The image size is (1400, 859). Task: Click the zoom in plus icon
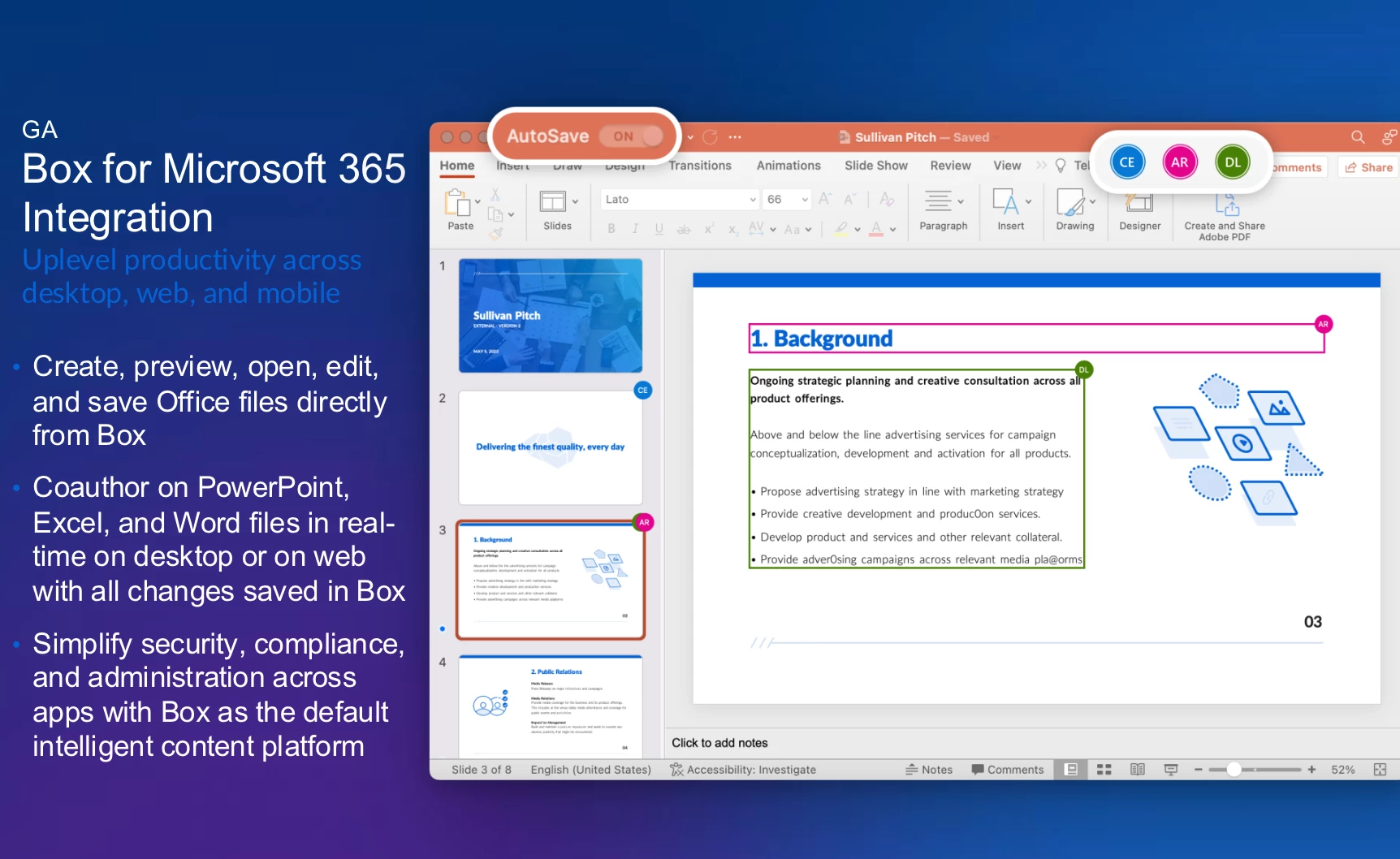tap(1311, 770)
